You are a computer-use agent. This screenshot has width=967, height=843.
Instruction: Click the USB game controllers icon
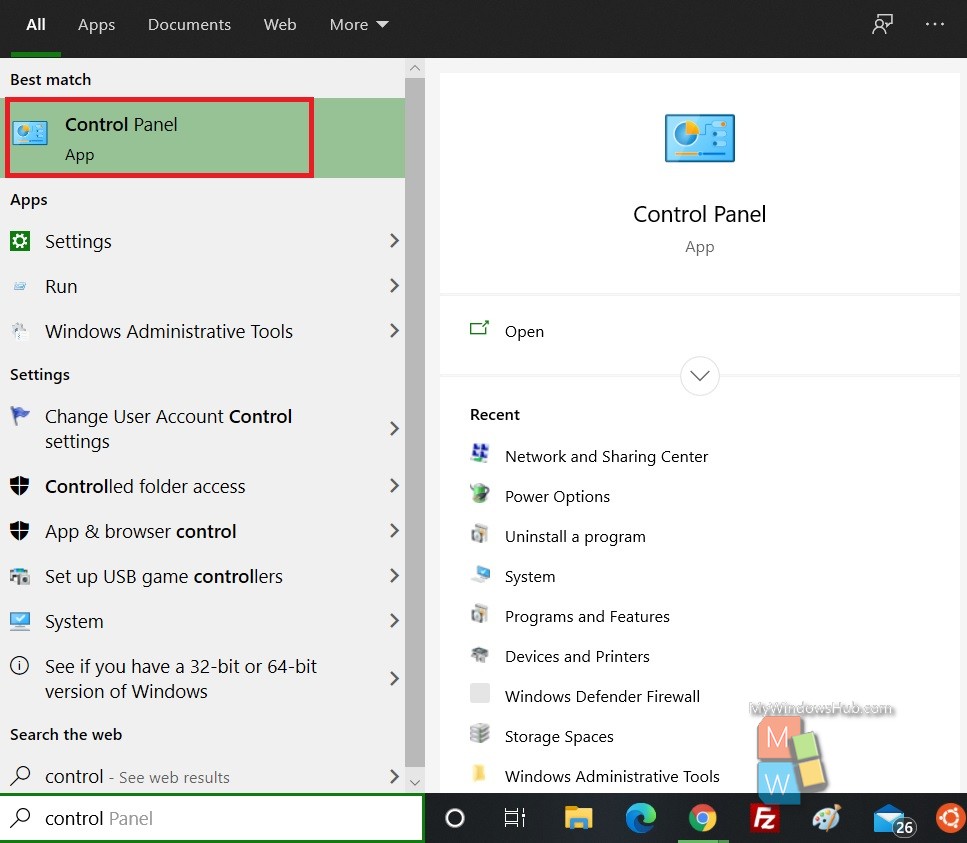tap(20, 577)
